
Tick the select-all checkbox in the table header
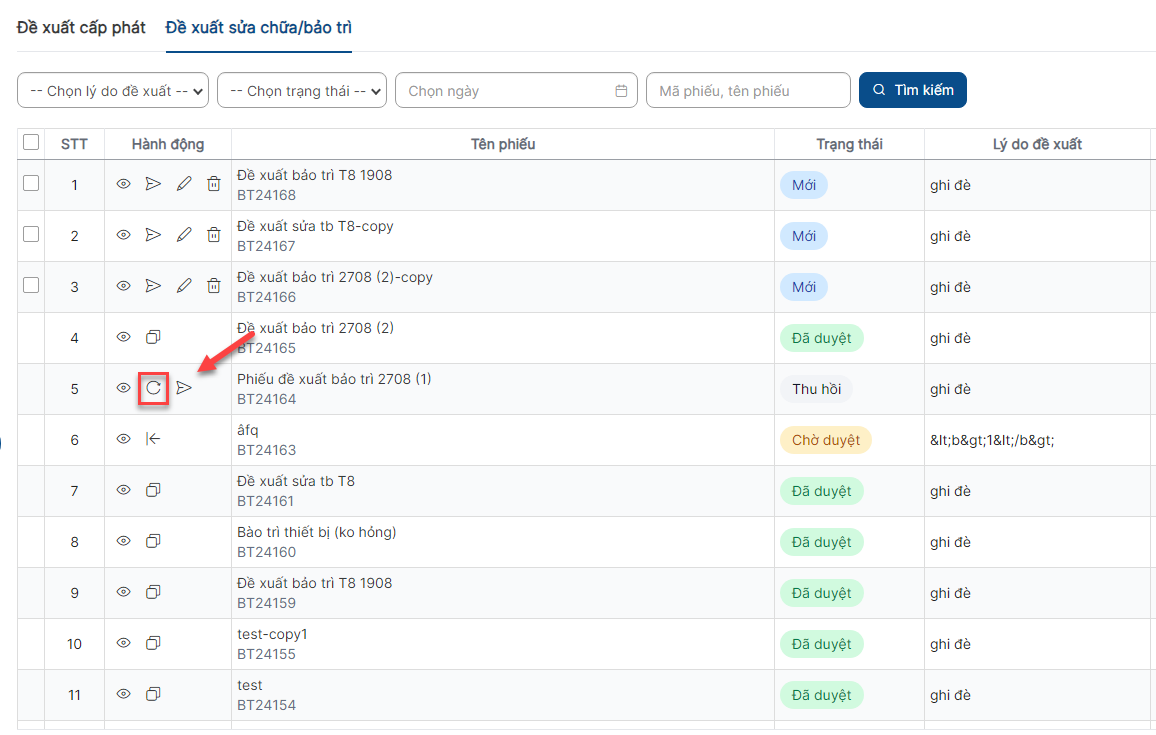click(x=31, y=142)
